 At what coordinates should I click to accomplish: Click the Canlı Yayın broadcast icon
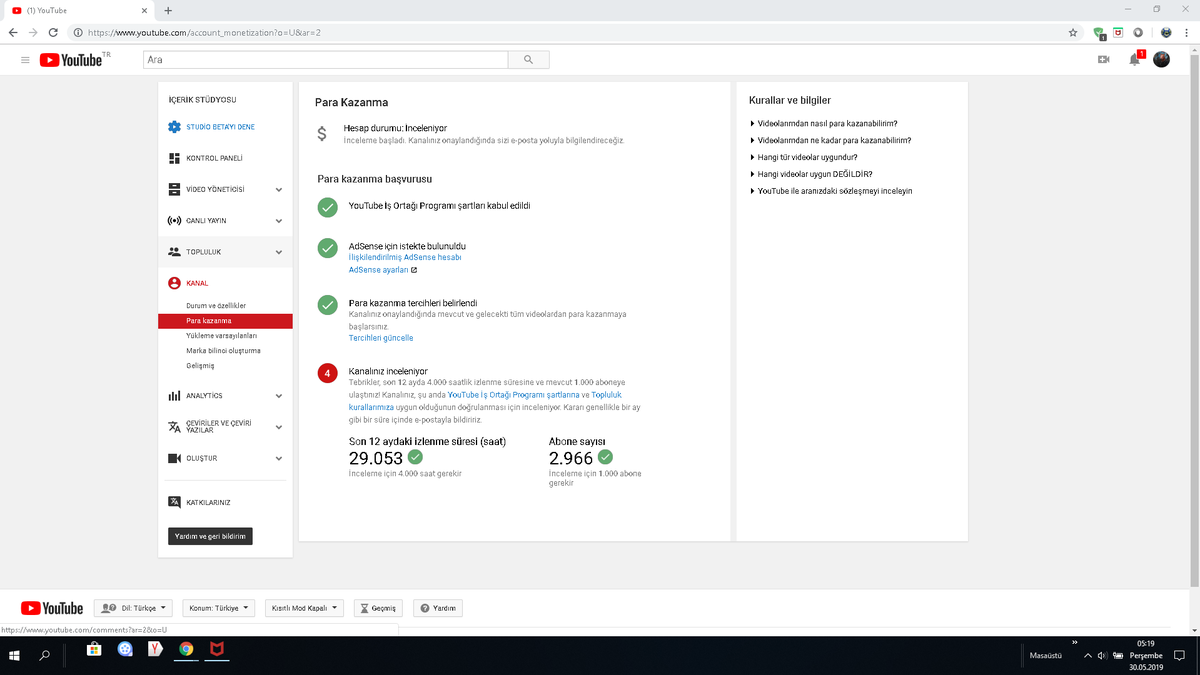(x=174, y=221)
